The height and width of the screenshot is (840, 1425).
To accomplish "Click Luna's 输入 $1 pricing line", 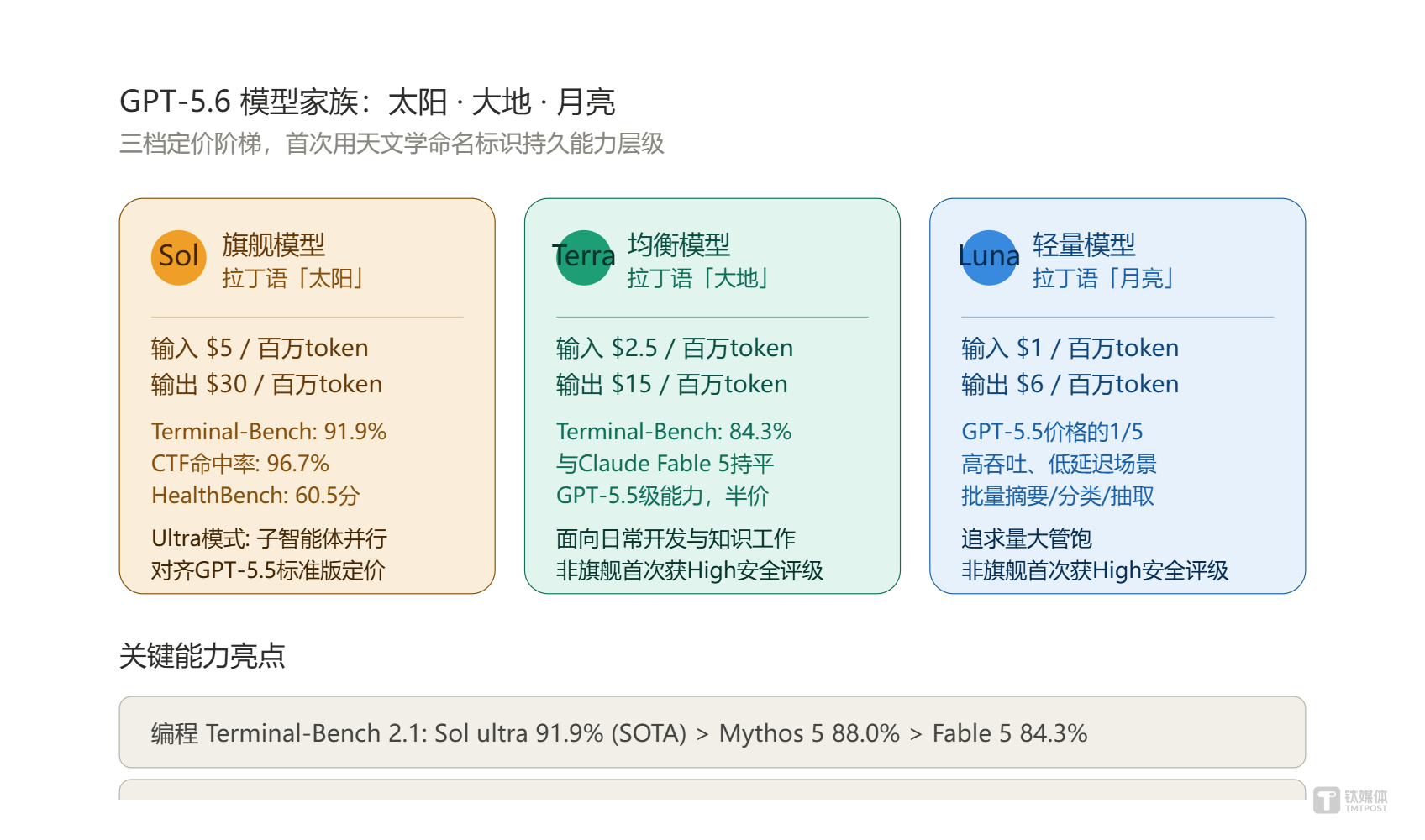I will (x=1070, y=349).
